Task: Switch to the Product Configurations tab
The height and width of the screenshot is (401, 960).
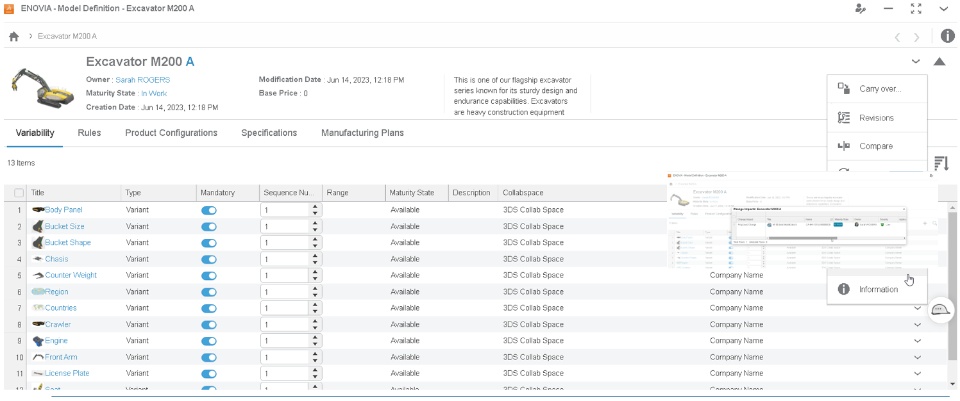Action: [171, 133]
